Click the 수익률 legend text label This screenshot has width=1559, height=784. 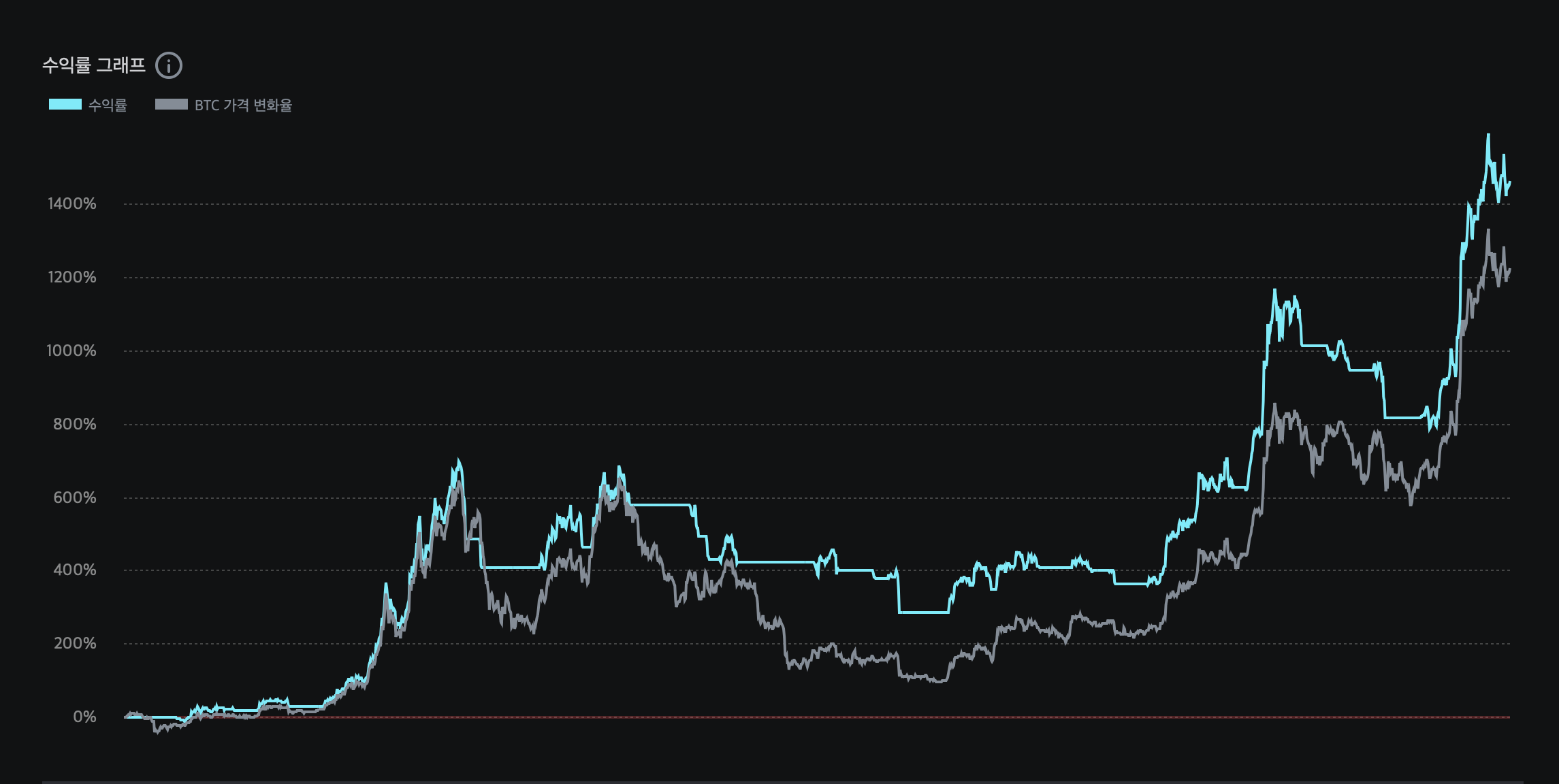click(x=108, y=105)
